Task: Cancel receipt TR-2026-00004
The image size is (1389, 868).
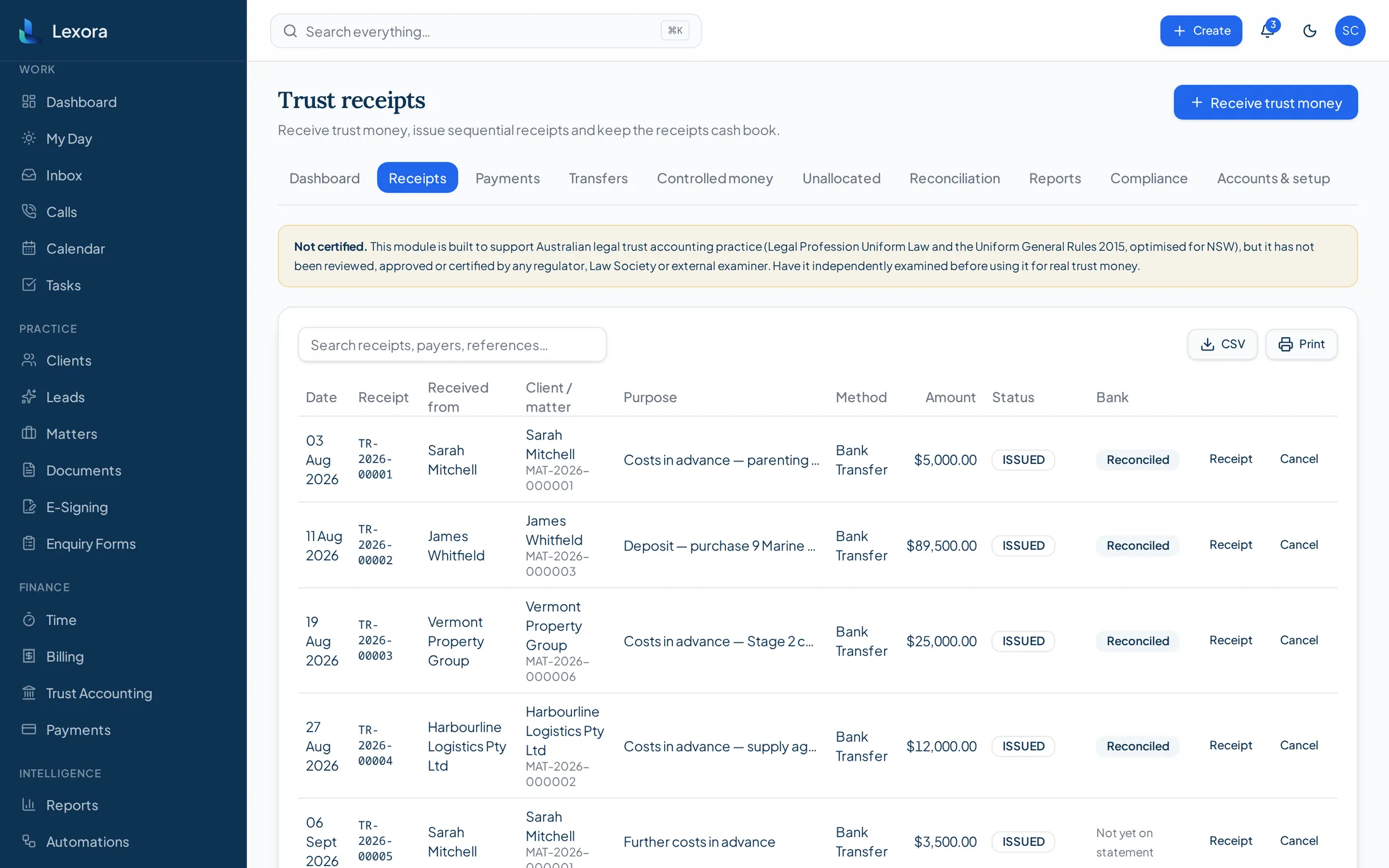Action: [x=1299, y=746]
